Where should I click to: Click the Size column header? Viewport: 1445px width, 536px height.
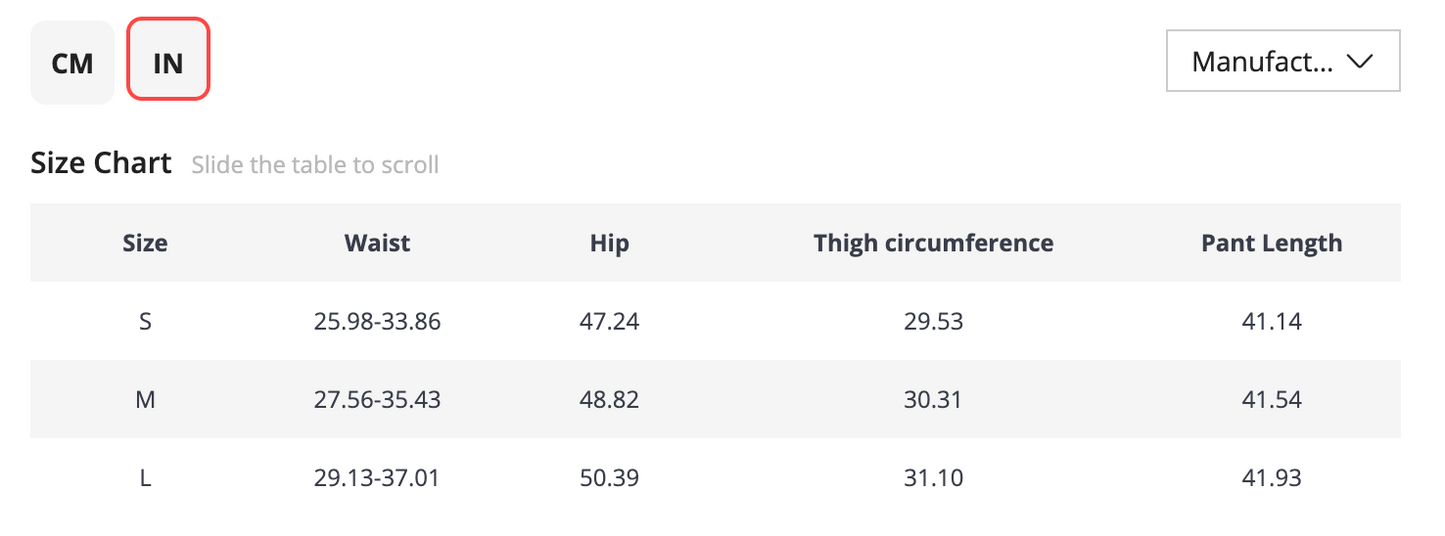coord(145,242)
